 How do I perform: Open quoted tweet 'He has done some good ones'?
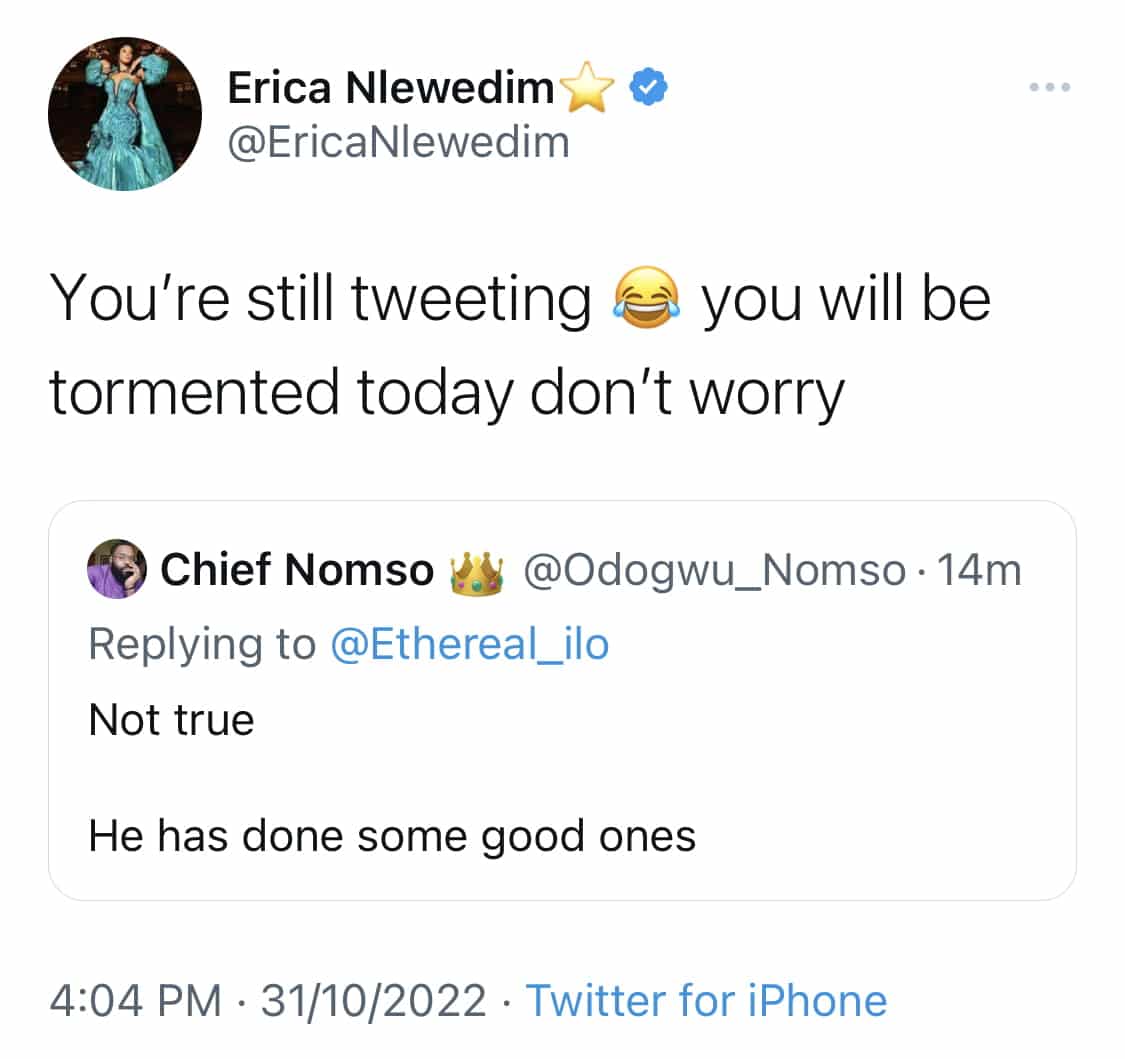pos(392,836)
